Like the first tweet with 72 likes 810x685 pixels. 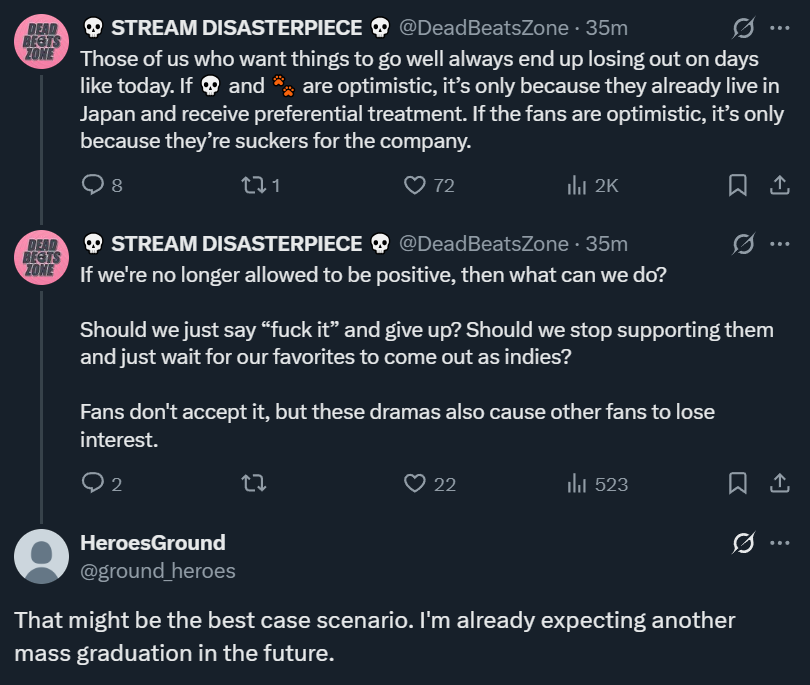(429, 185)
